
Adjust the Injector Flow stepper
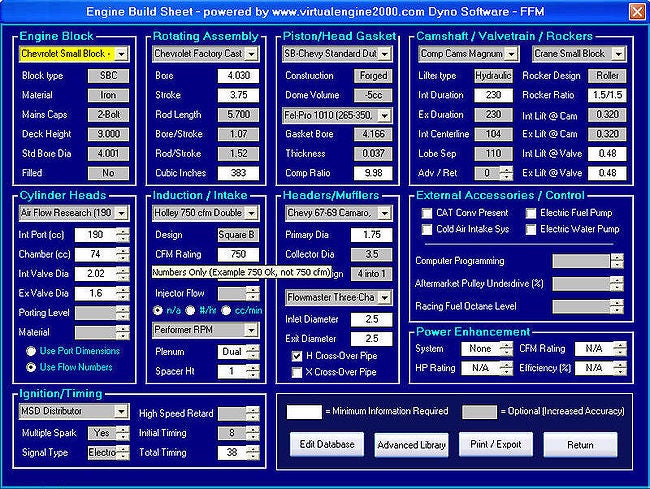[x=252, y=293]
